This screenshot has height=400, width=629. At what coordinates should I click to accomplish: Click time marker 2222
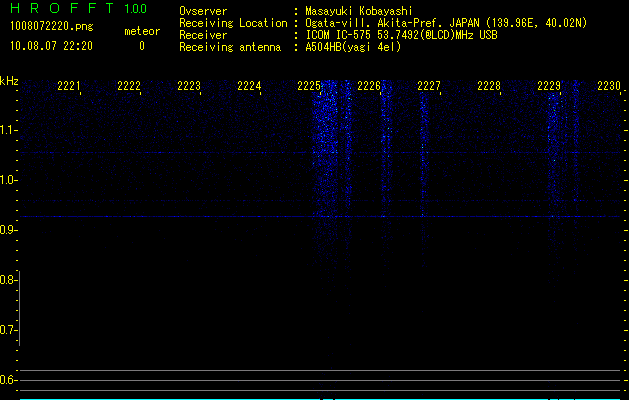click(129, 85)
